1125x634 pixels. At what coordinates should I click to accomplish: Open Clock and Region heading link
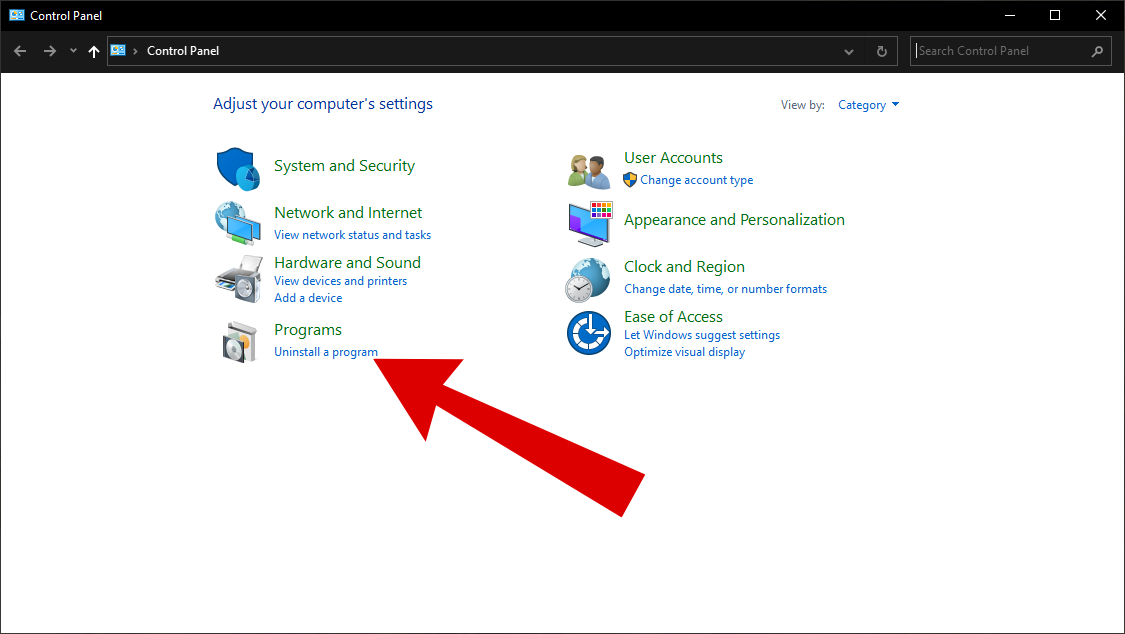tap(684, 267)
